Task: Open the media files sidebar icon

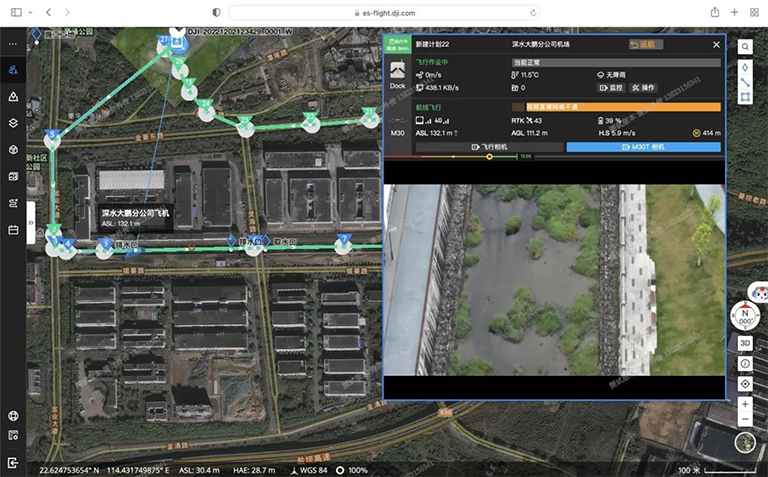Action: 13,176
